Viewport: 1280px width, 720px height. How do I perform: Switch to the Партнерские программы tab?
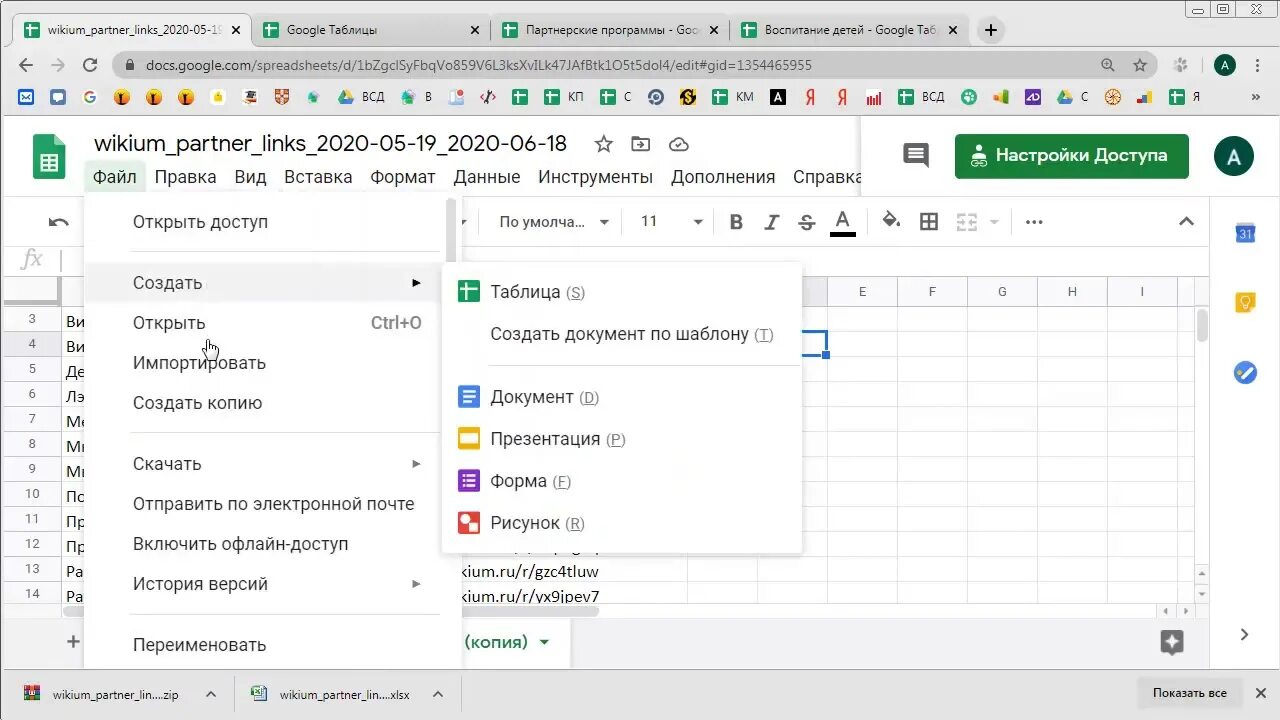pos(609,30)
